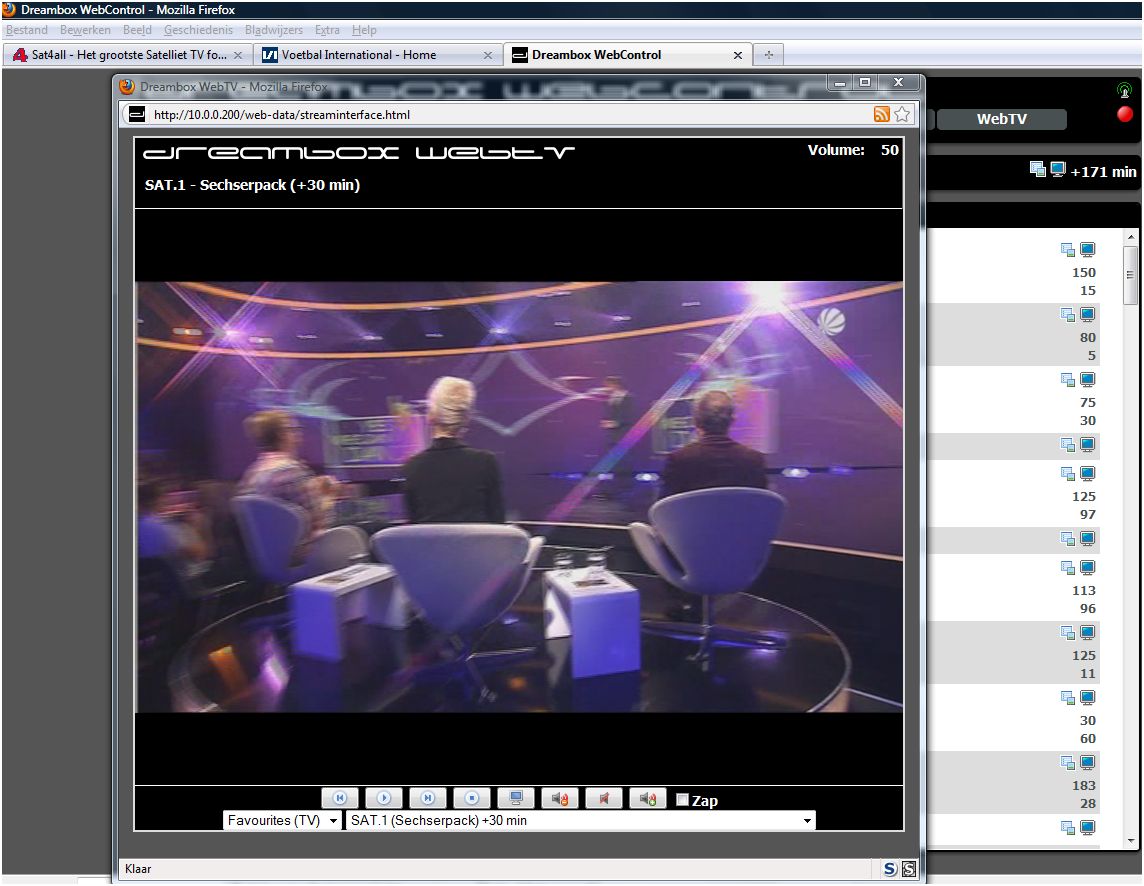Click the monitor icon beside +171 min
Image resolution: width=1144 pixels, height=886 pixels.
[x=1057, y=169]
